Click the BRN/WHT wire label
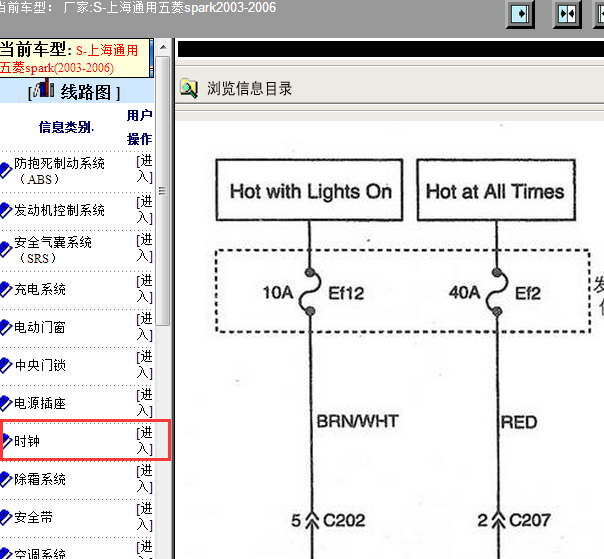This screenshot has width=604, height=559. click(357, 421)
